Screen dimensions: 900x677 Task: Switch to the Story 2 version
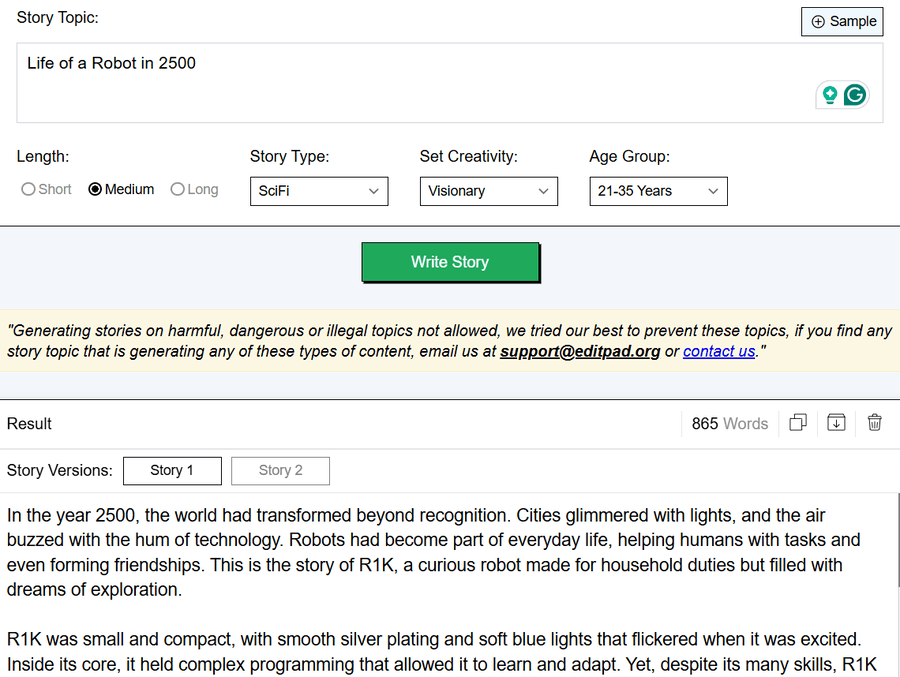[x=281, y=471]
